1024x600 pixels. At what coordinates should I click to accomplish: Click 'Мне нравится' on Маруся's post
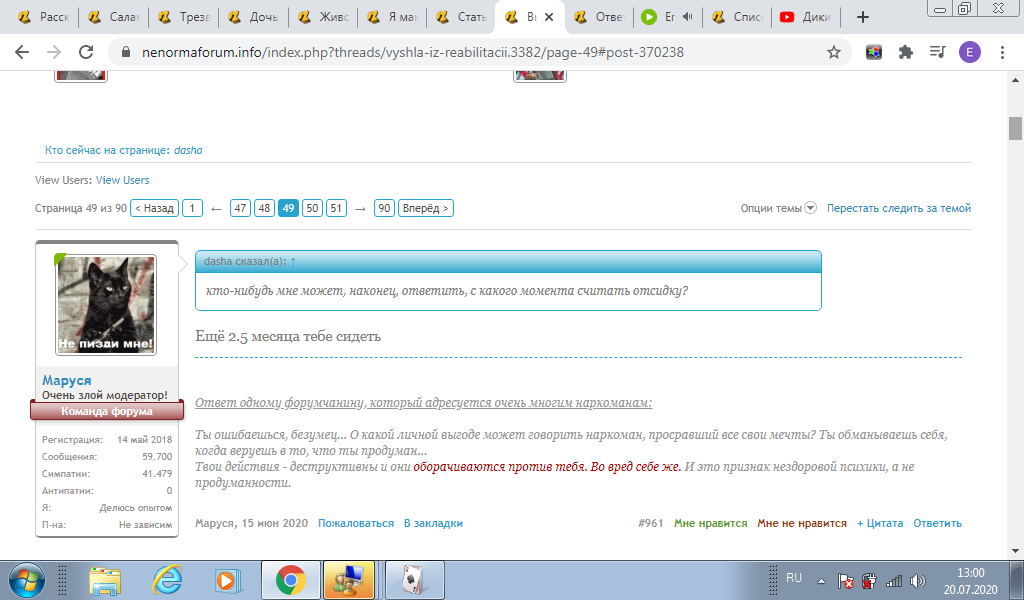[x=710, y=523]
